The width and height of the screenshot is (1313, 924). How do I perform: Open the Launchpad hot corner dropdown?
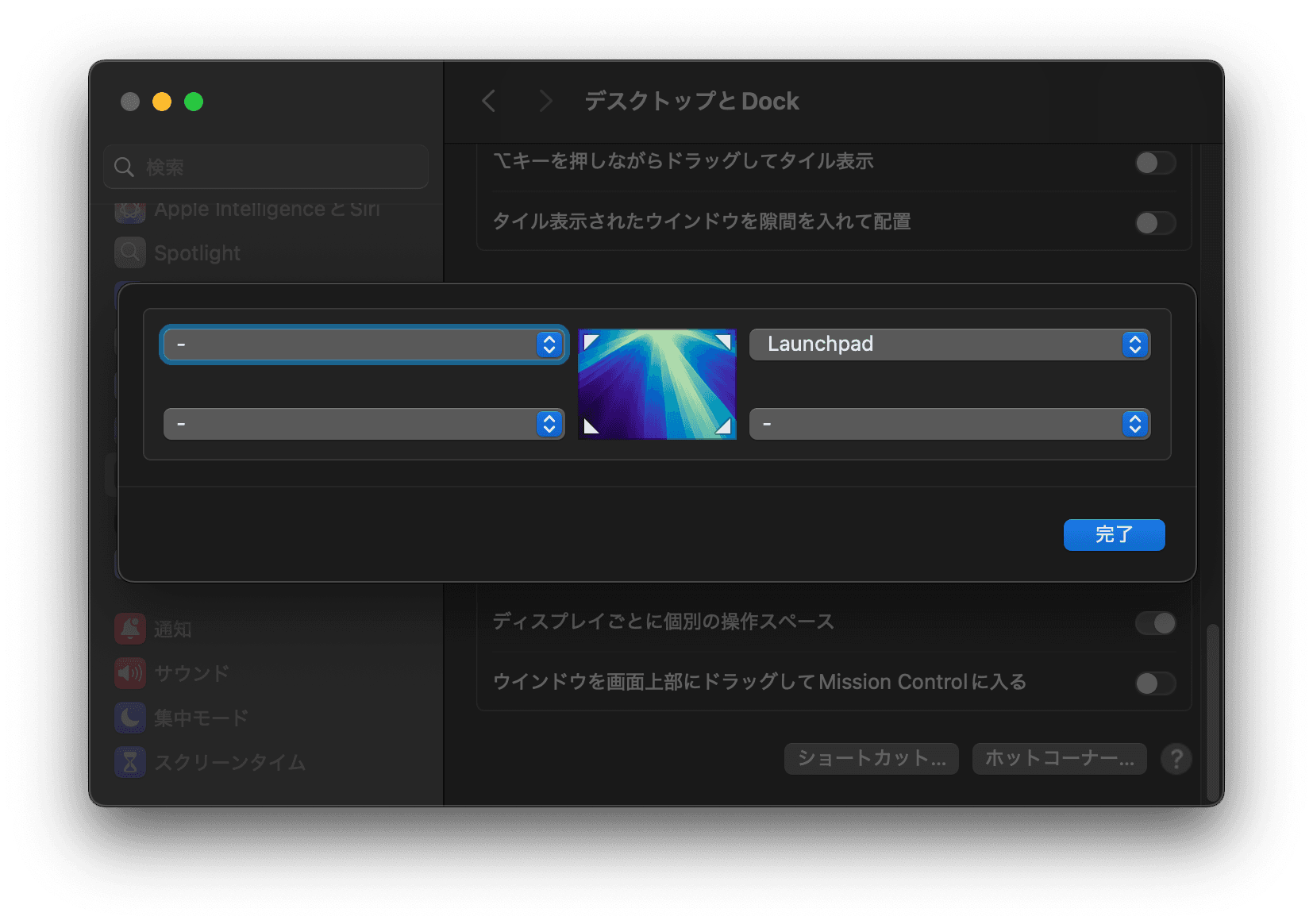(949, 344)
